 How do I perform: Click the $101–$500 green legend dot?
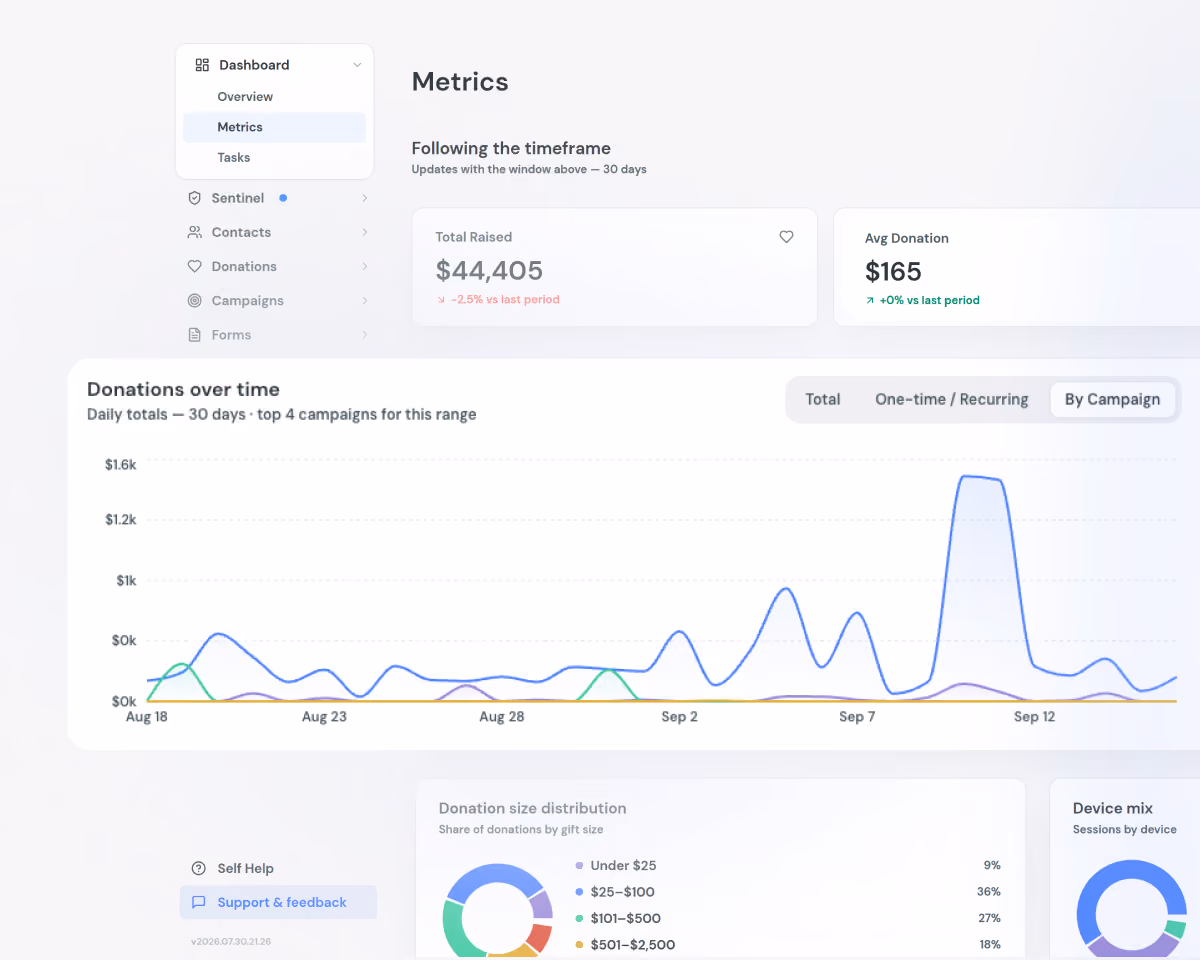580,918
